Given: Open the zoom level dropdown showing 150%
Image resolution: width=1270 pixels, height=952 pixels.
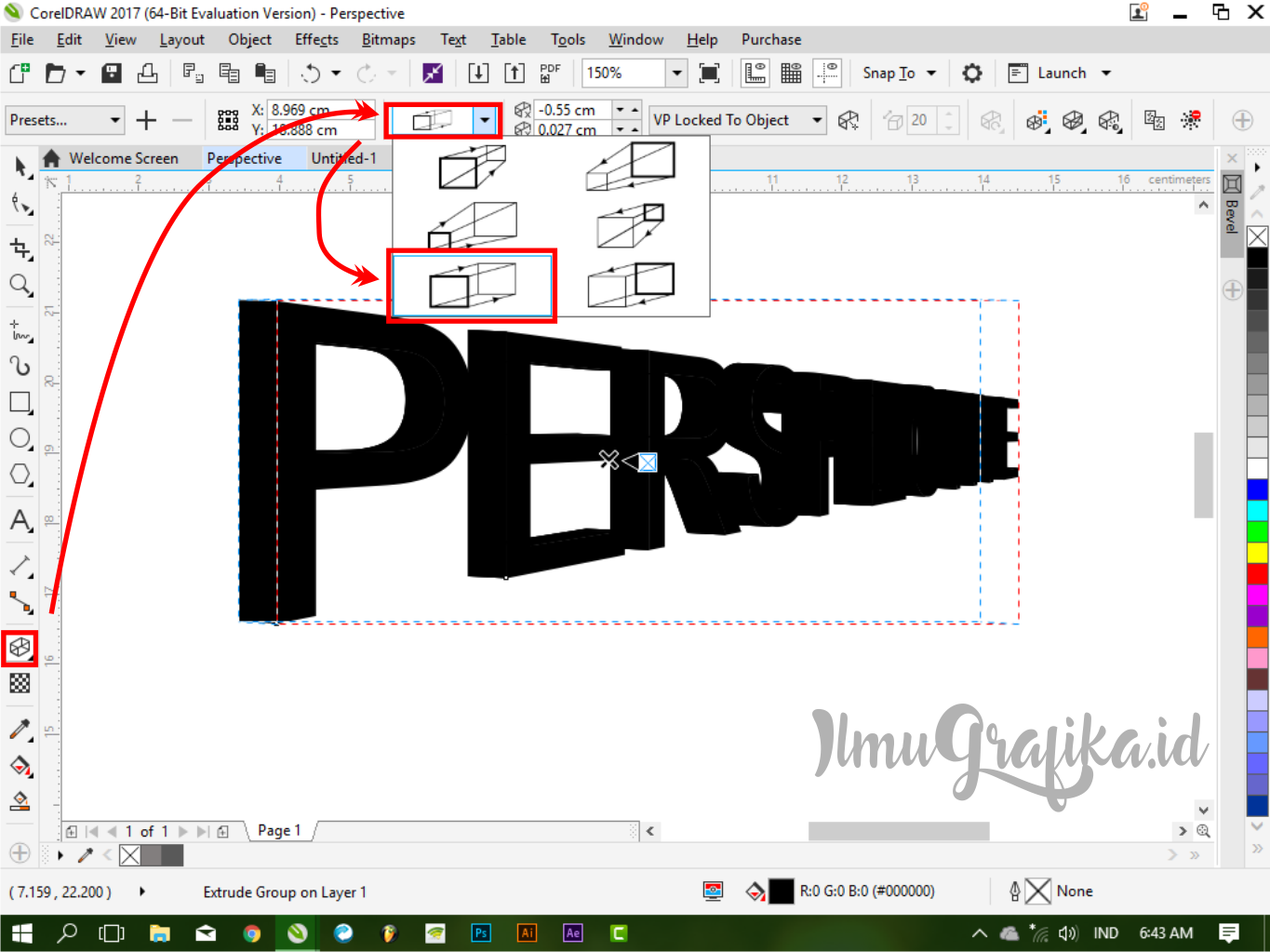Looking at the screenshot, I should click(676, 73).
